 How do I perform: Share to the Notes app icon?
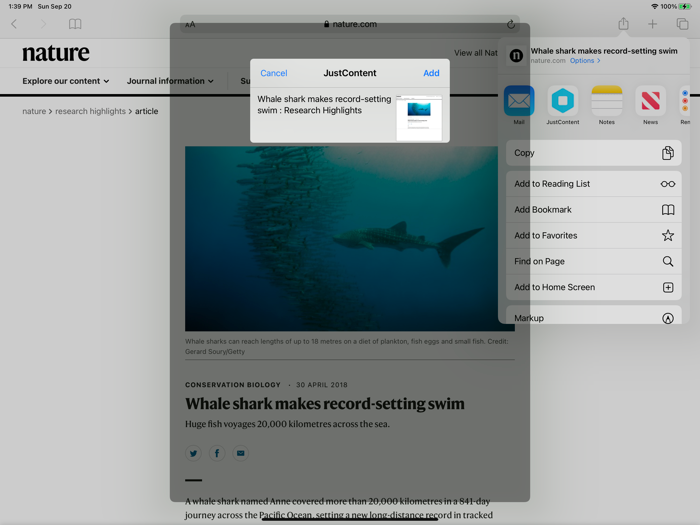[x=606, y=101]
